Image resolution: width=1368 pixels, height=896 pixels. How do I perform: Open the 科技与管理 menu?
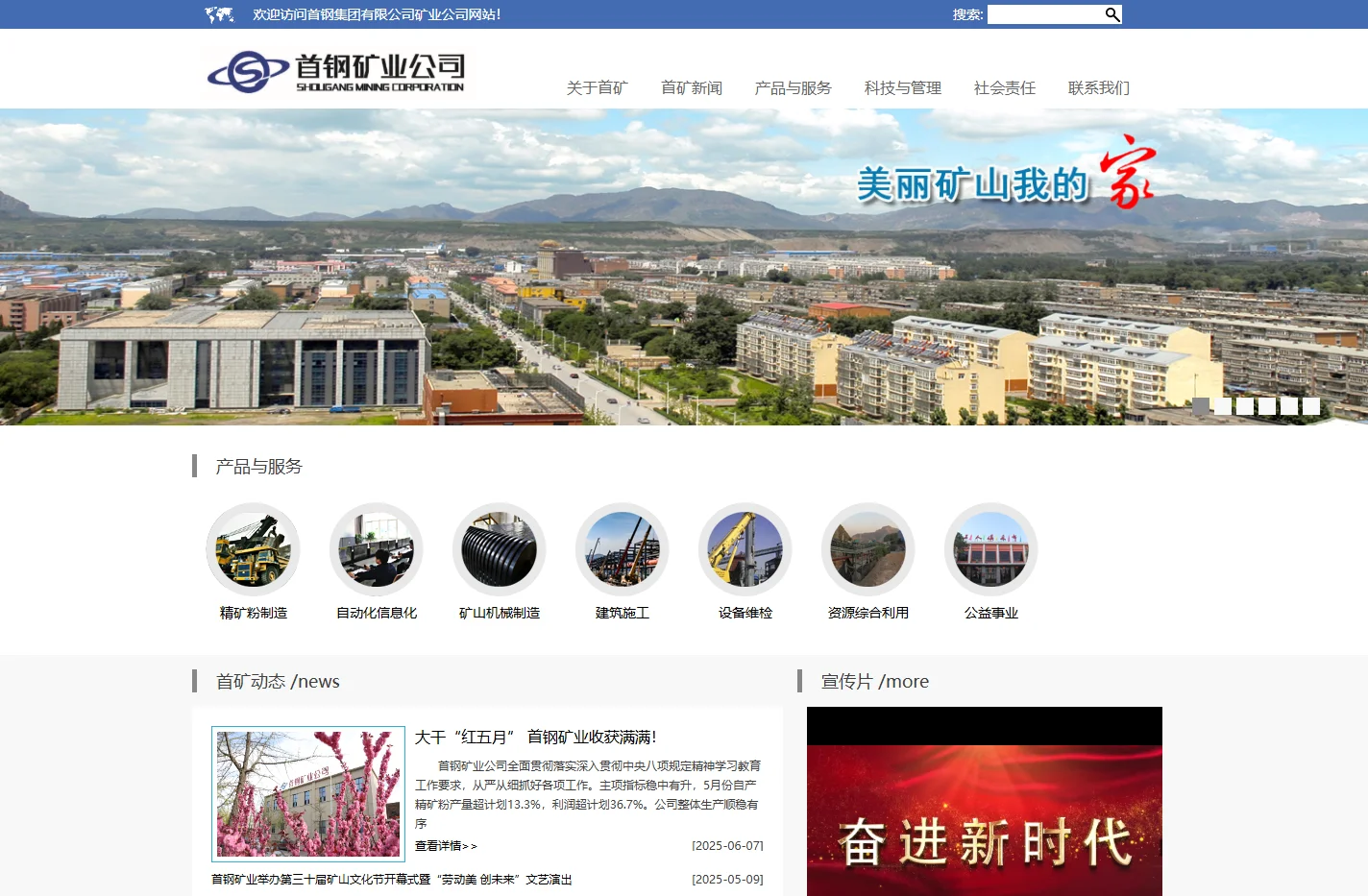pos(903,87)
